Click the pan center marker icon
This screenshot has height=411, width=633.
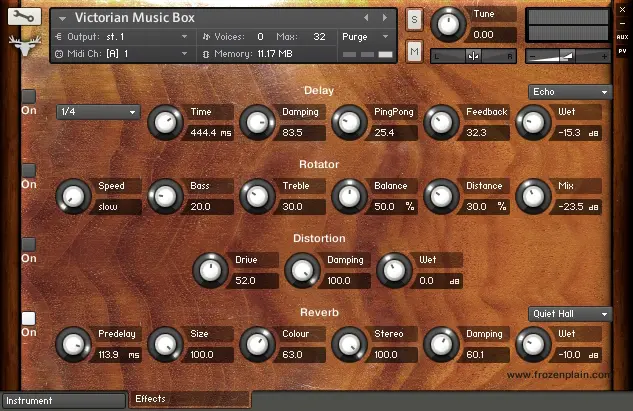pos(473,56)
